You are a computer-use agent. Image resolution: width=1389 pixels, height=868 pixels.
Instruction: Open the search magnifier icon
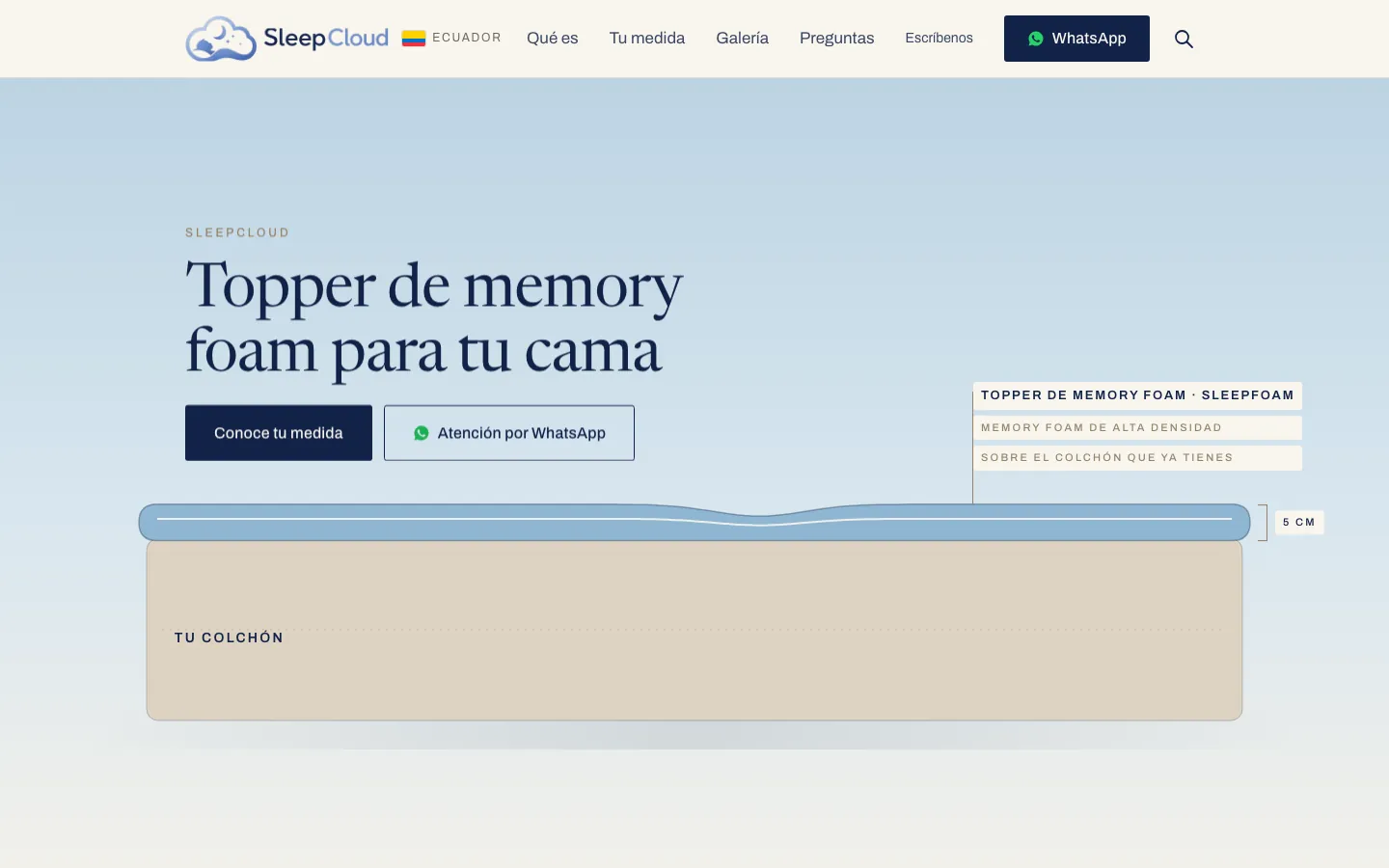click(x=1184, y=39)
